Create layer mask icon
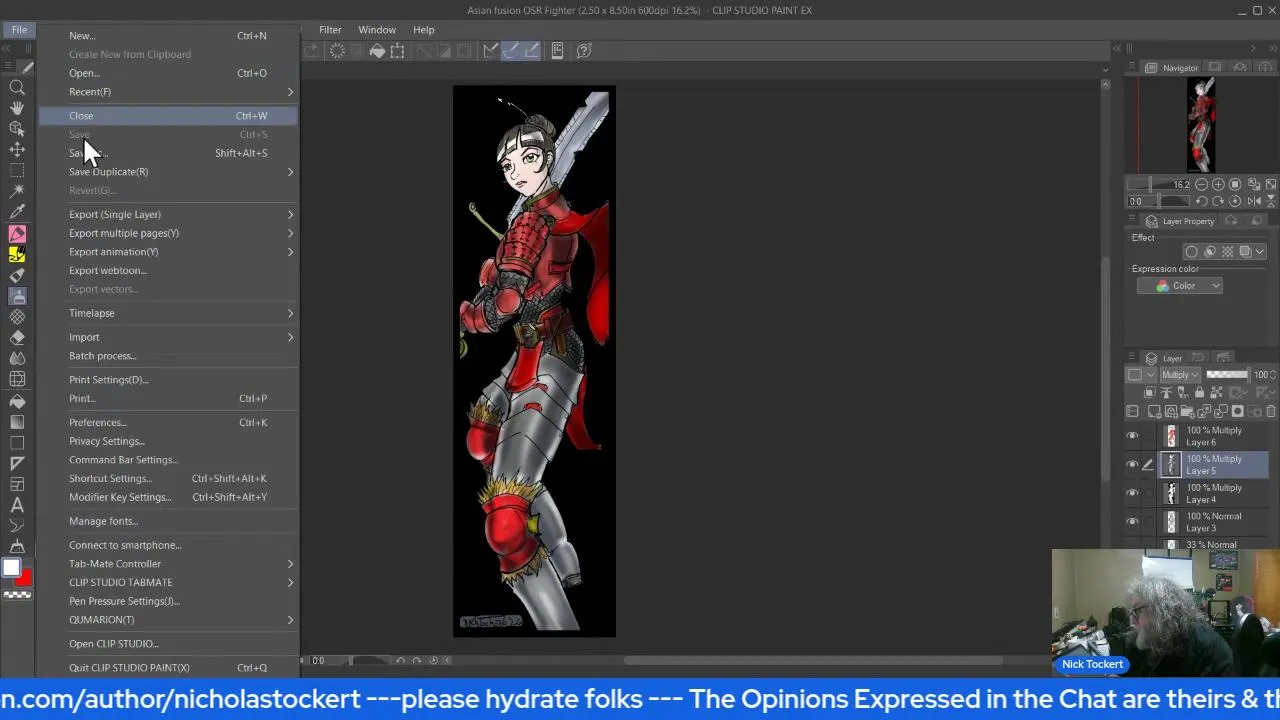This screenshot has width=1280, height=720. click(x=1238, y=411)
